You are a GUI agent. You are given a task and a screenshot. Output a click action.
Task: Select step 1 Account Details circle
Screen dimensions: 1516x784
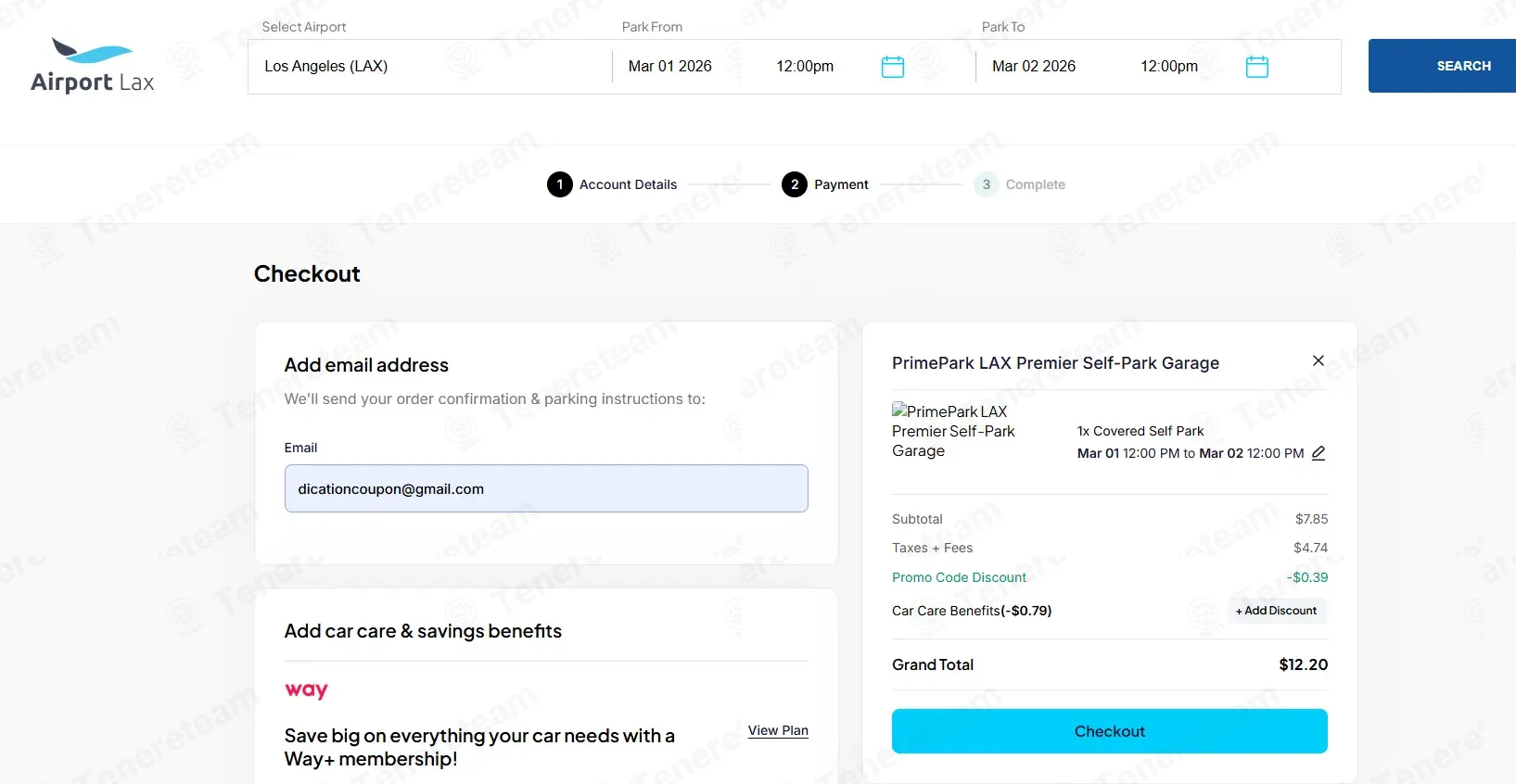[x=559, y=184]
